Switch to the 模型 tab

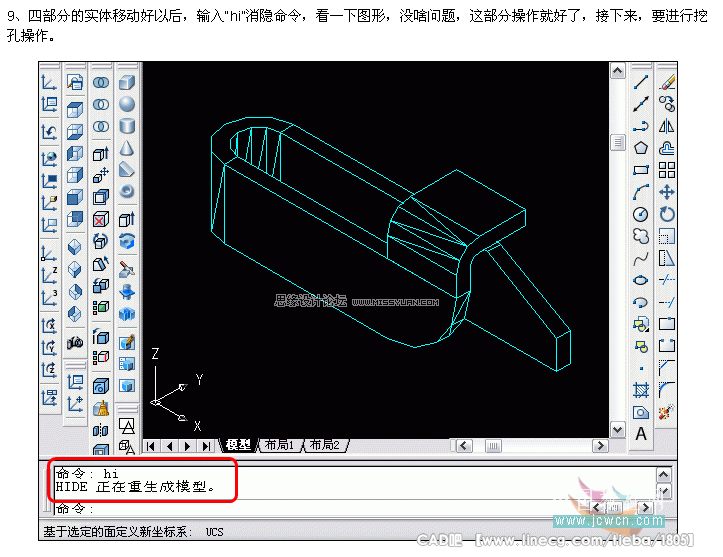pyautogui.click(x=239, y=445)
